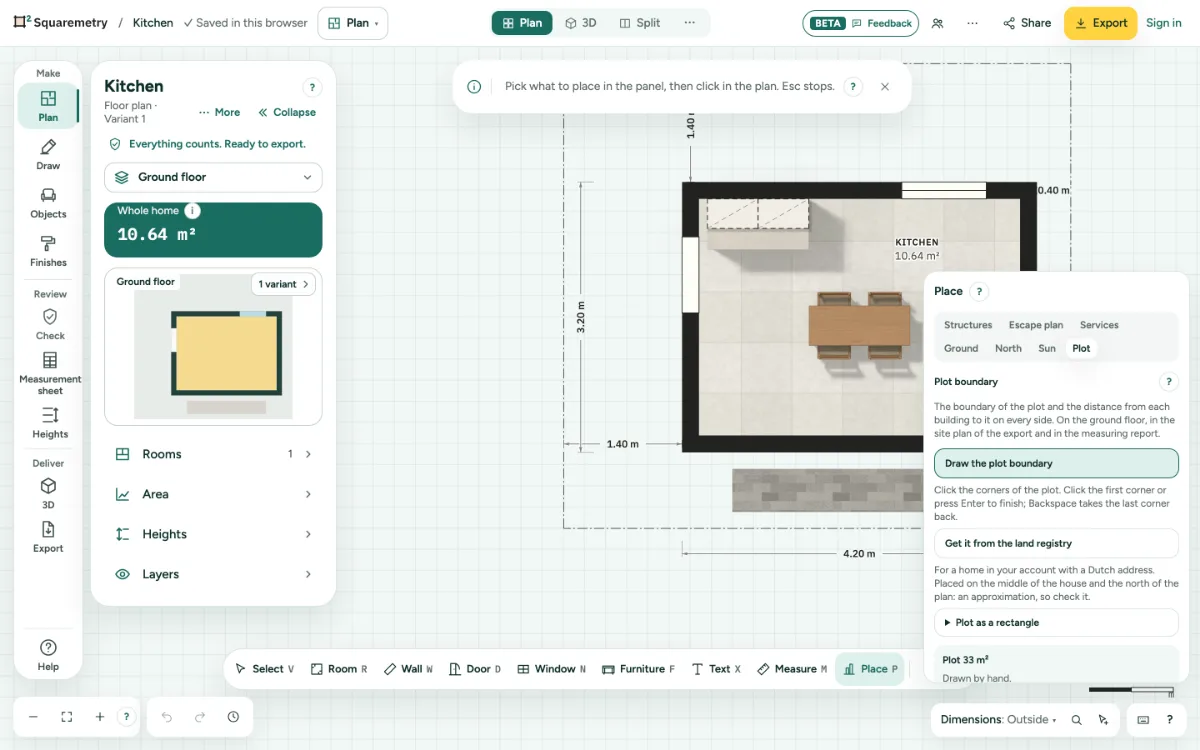The height and width of the screenshot is (750, 1200).
Task: Select the Finishes paint roller icon
Action: pos(48,243)
